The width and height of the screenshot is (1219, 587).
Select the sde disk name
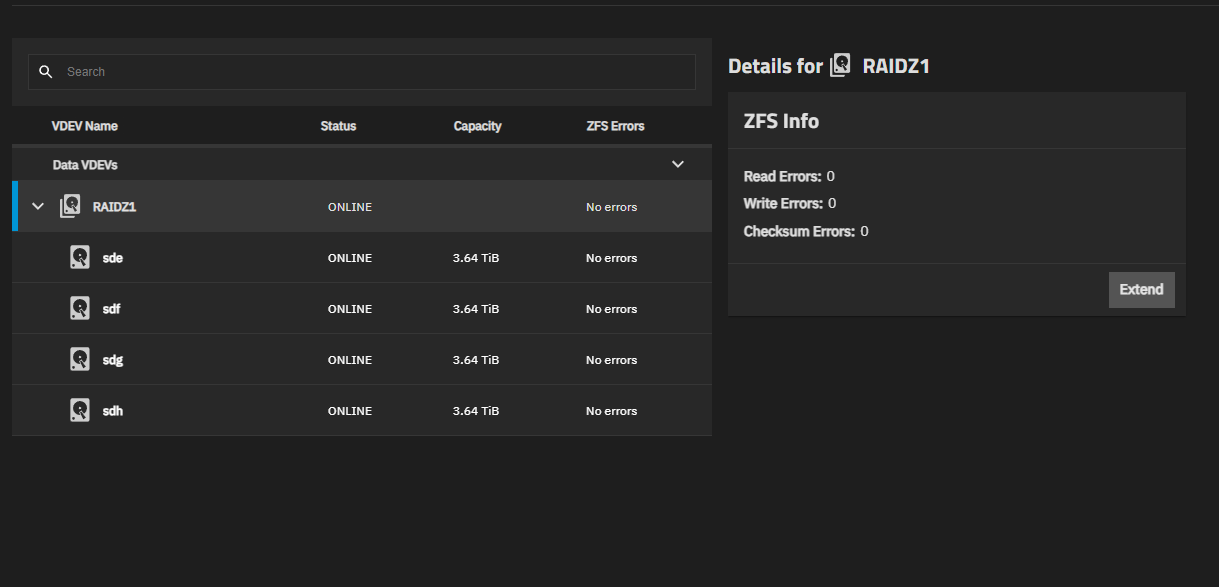coord(112,258)
